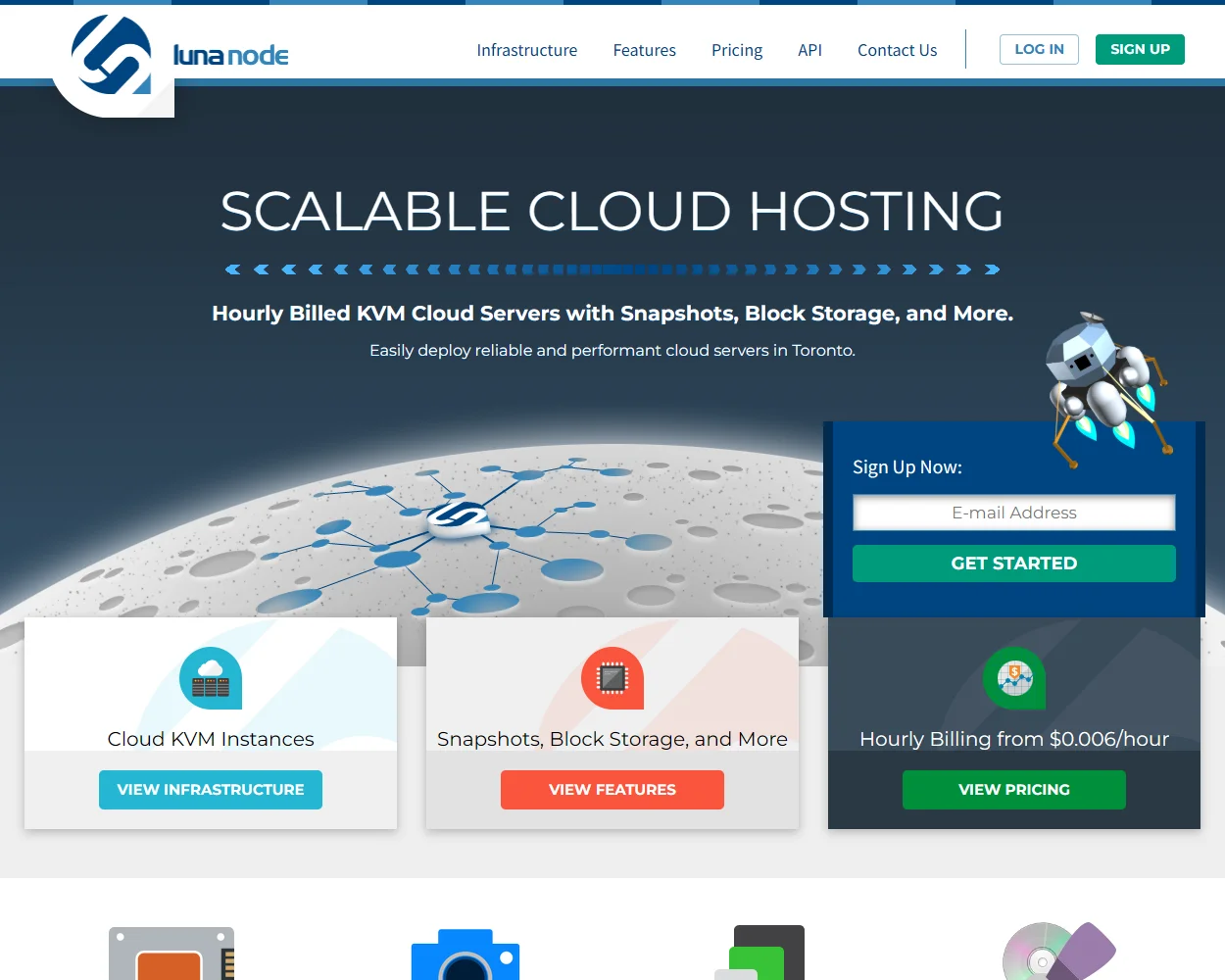Select Contact Us in the navigation

point(897,50)
